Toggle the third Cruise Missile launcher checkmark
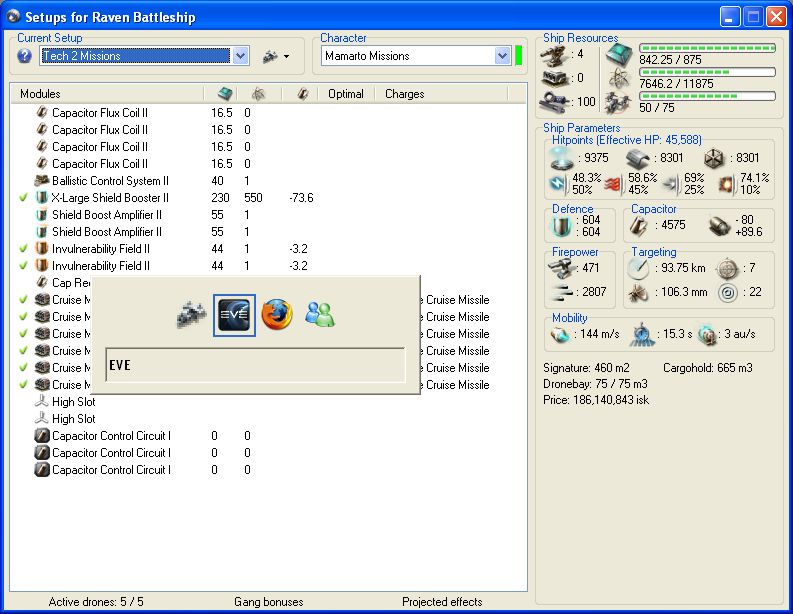Viewport: 793px width, 614px height. pos(23,334)
